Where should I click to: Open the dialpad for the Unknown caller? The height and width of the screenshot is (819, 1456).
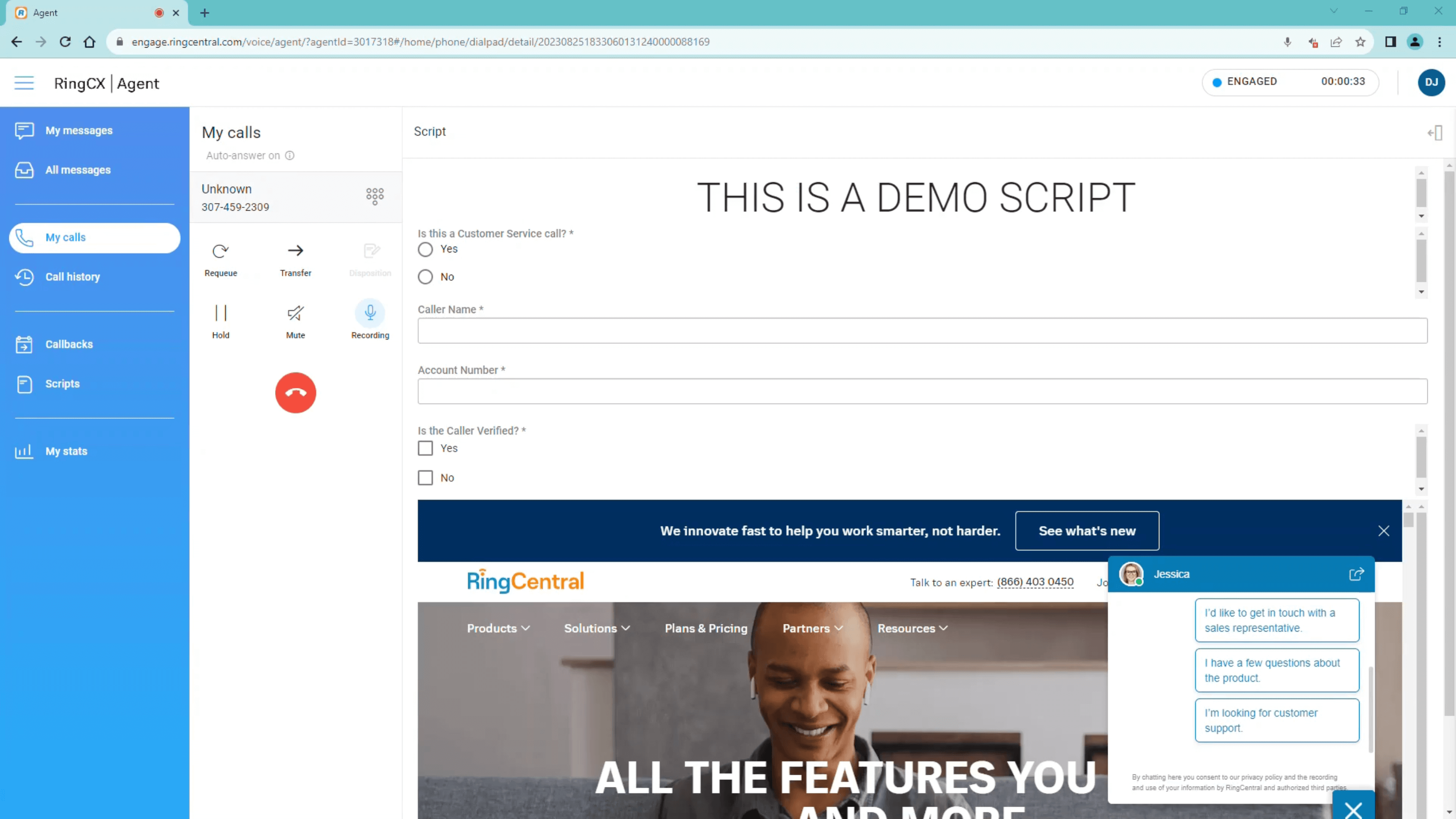point(374,196)
